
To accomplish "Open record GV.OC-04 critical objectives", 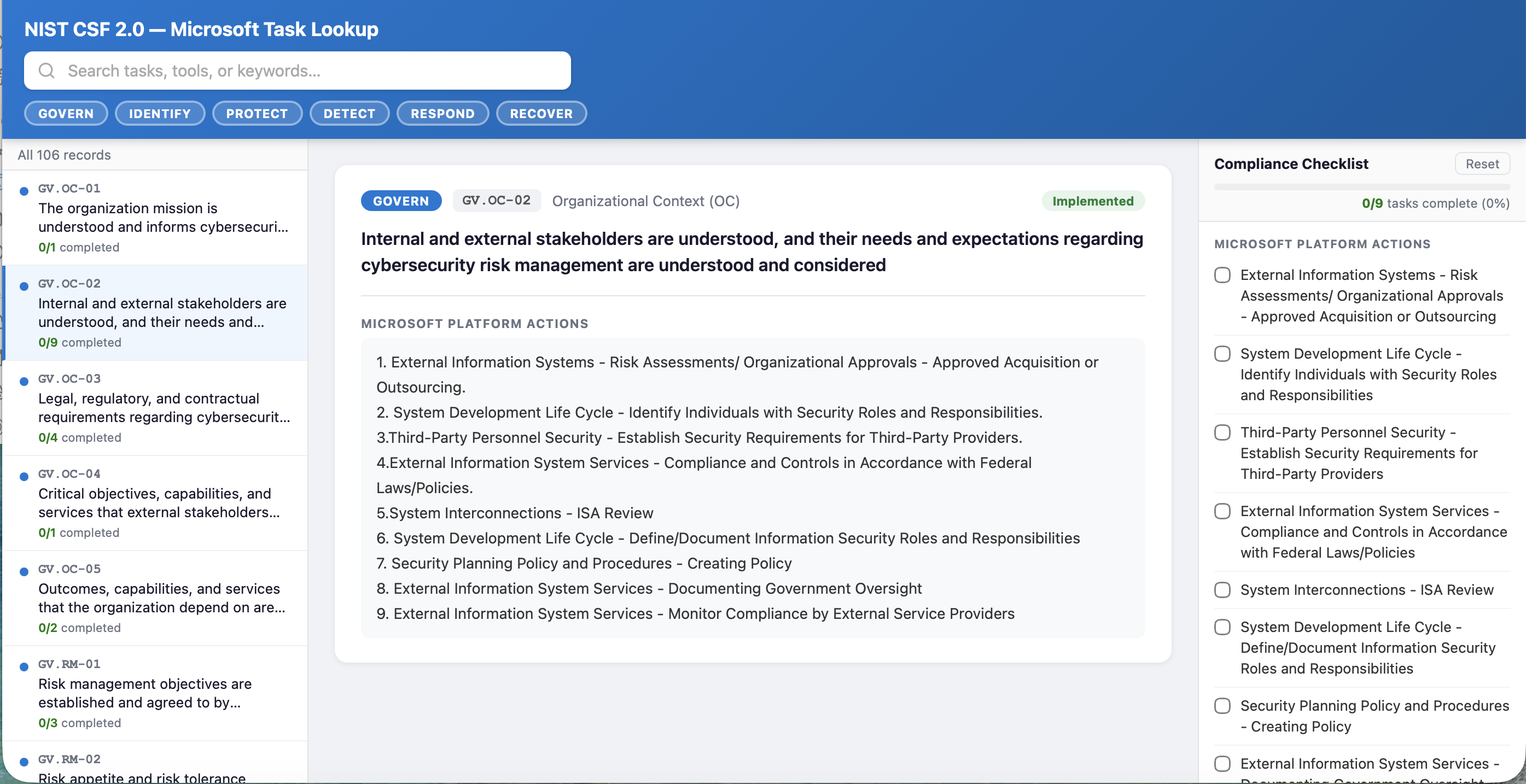I will pyautogui.click(x=155, y=504).
